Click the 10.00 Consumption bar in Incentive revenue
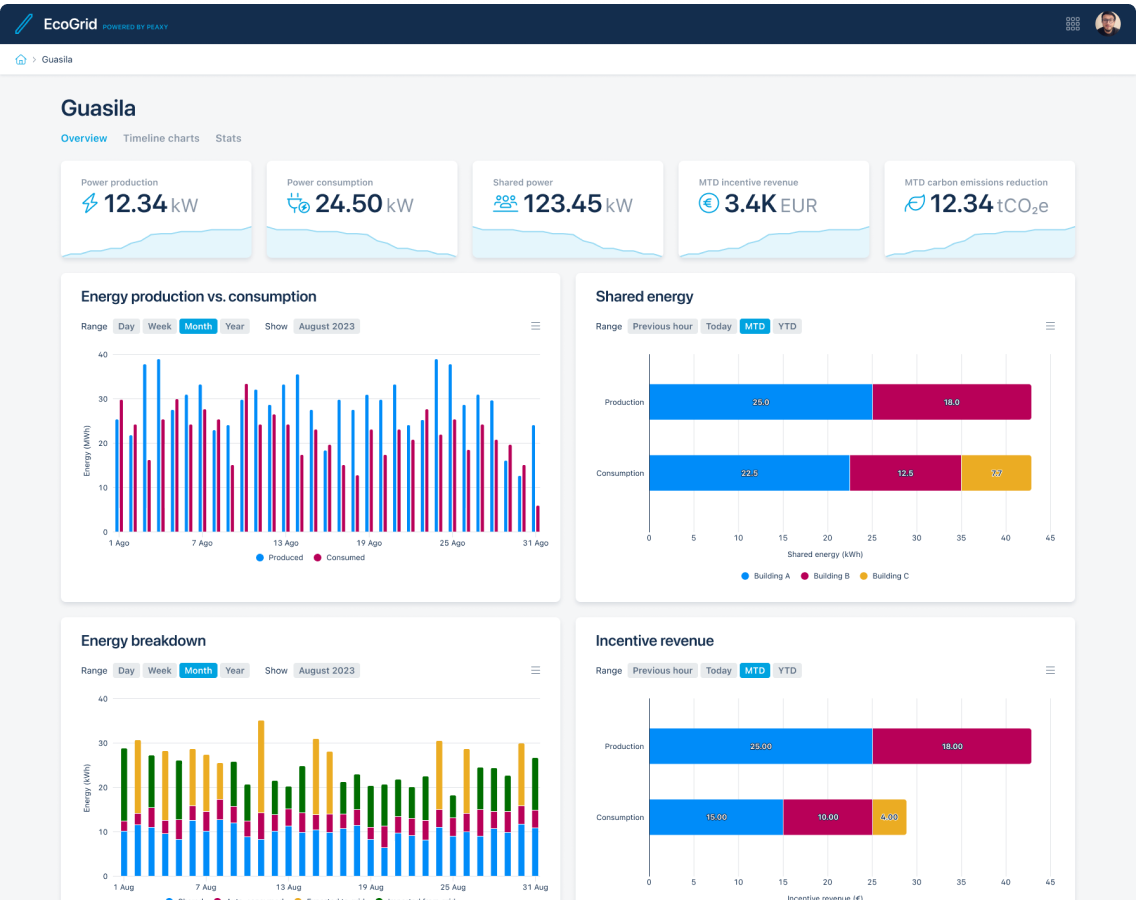This screenshot has height=900, width=1136. coord(828,817)
